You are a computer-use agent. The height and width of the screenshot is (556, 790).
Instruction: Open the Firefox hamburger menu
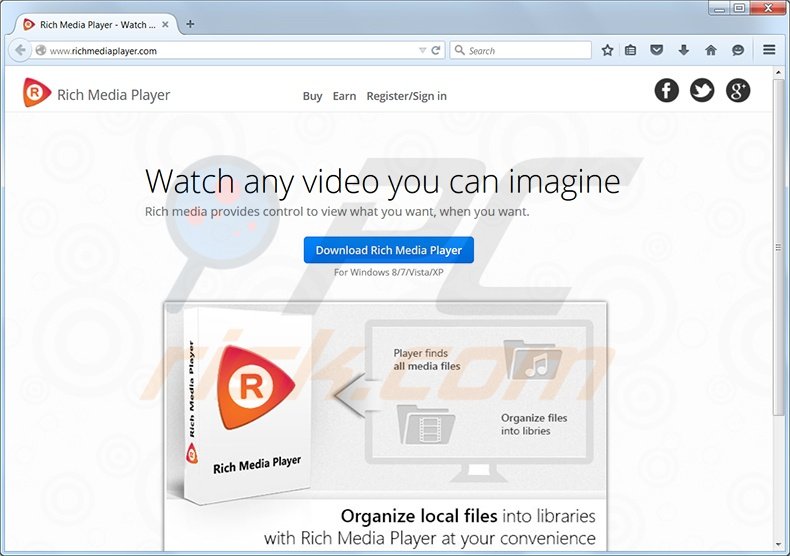[x=769, y=50]
